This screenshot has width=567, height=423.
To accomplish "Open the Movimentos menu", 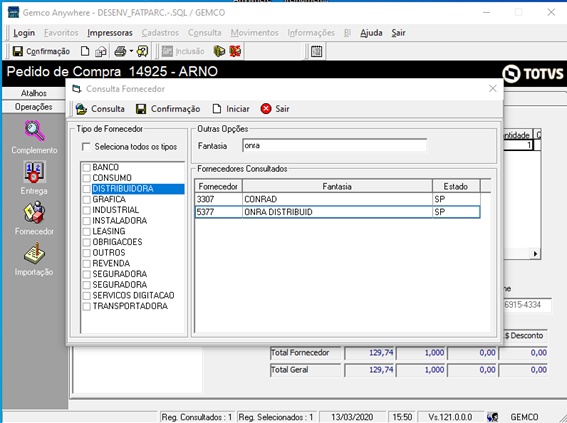I will pos(255,33).
